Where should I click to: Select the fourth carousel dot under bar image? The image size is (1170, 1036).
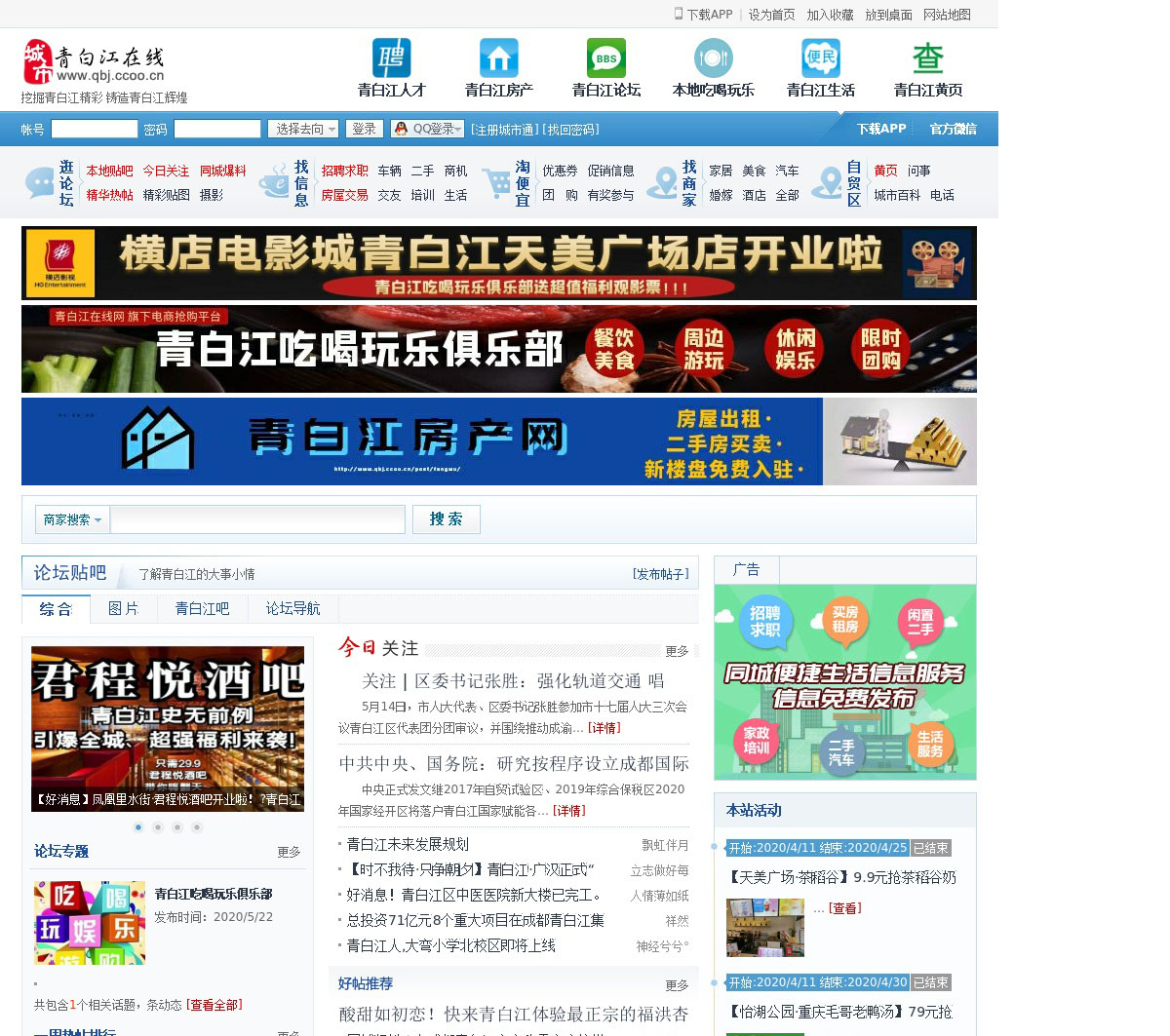[197, 827]
